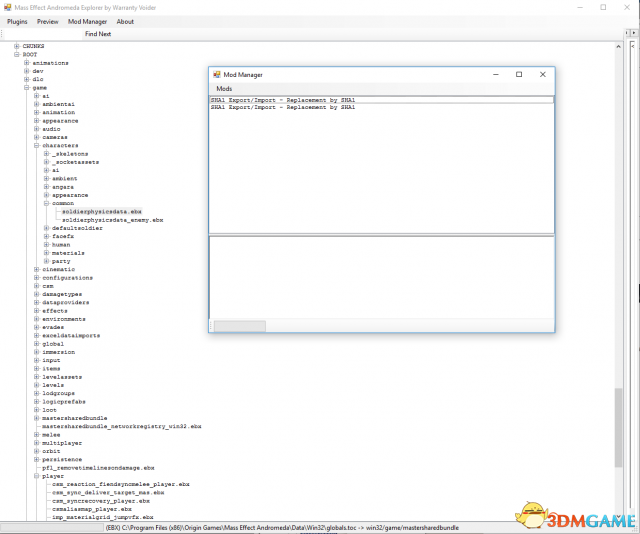The image size is (640, 534).
Task: Click the audio folder label
Action: tap(51, 129)
